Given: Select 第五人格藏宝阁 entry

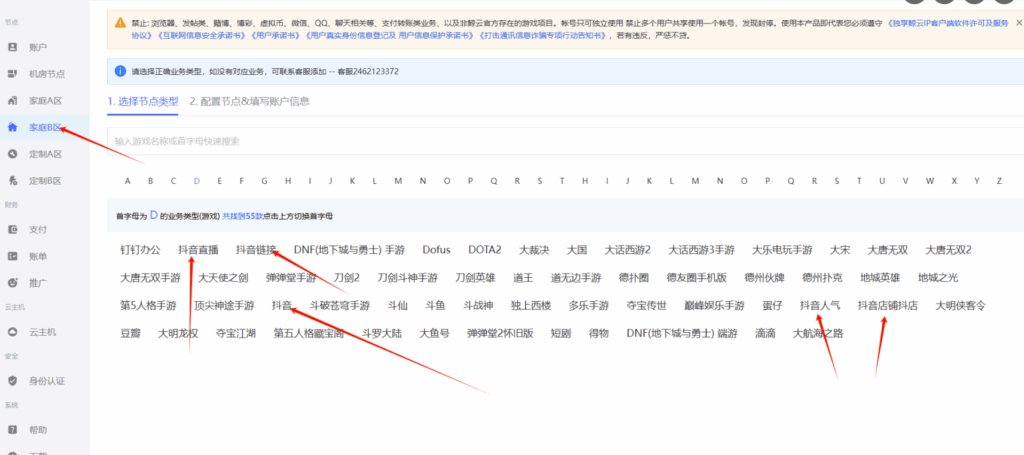Looking at the screenshot, I should click(310, 333).
